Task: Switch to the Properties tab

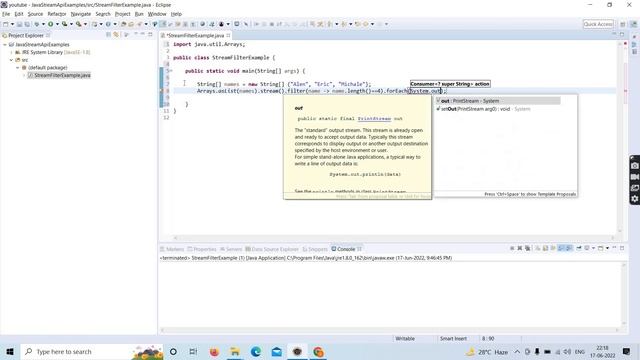Action: pos(202,249)
